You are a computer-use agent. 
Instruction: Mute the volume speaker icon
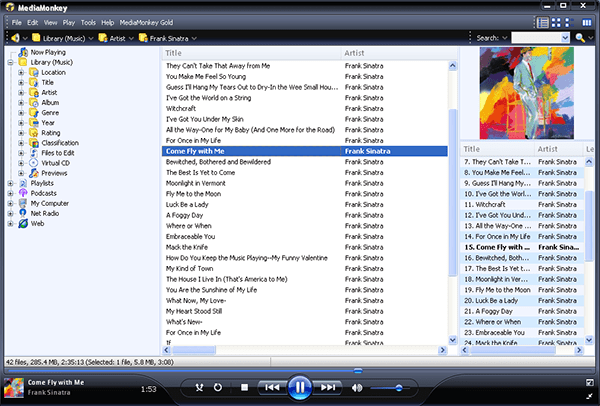(357, 388)
